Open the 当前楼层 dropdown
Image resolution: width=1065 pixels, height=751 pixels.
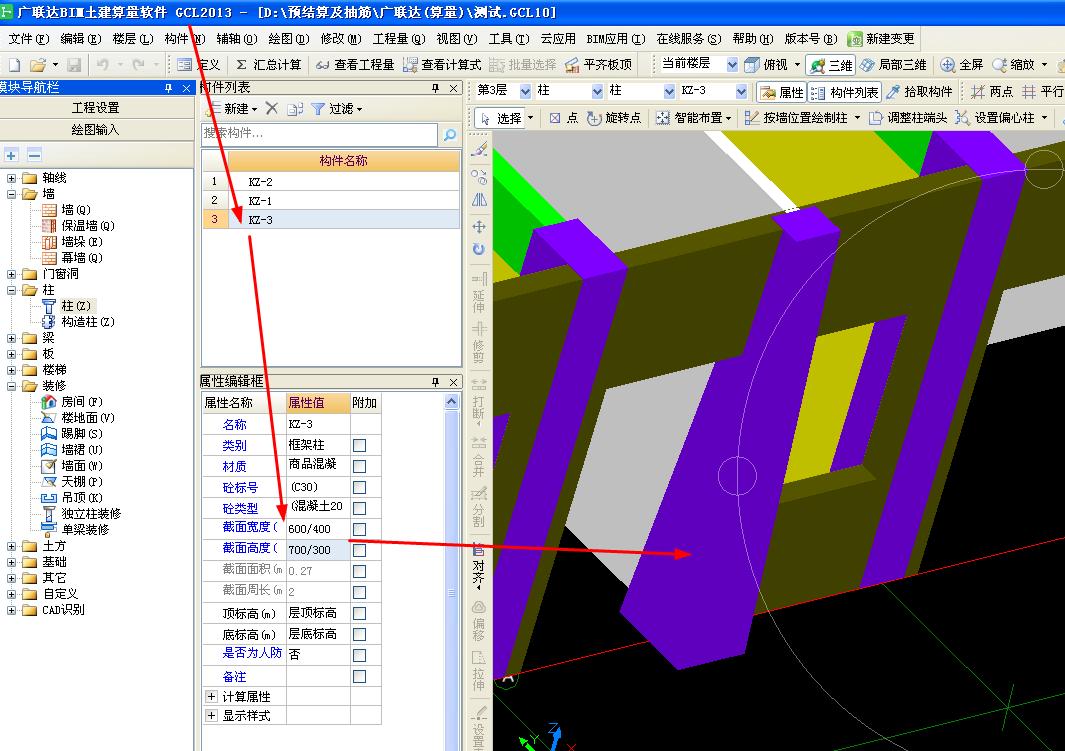(x=732, y=65)
